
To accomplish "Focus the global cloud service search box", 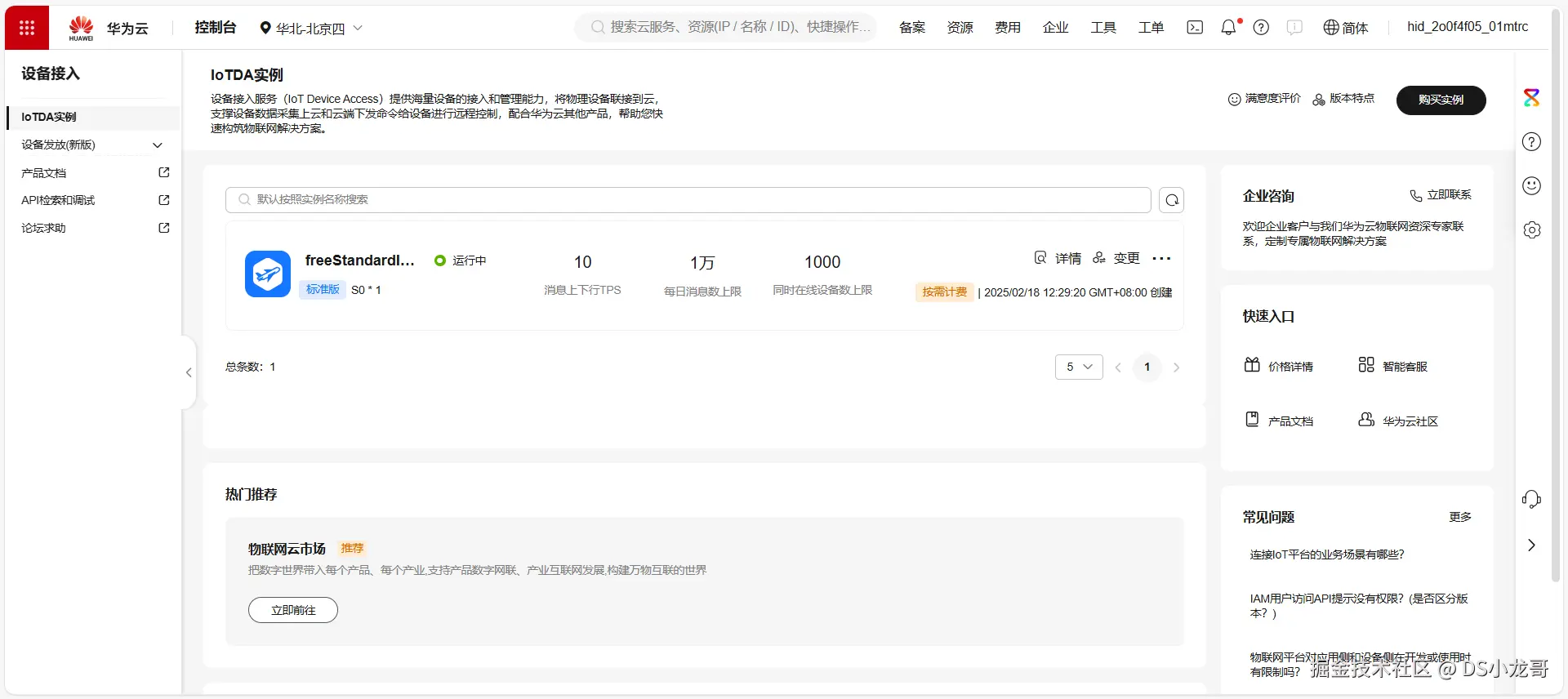I will [726, 28].
